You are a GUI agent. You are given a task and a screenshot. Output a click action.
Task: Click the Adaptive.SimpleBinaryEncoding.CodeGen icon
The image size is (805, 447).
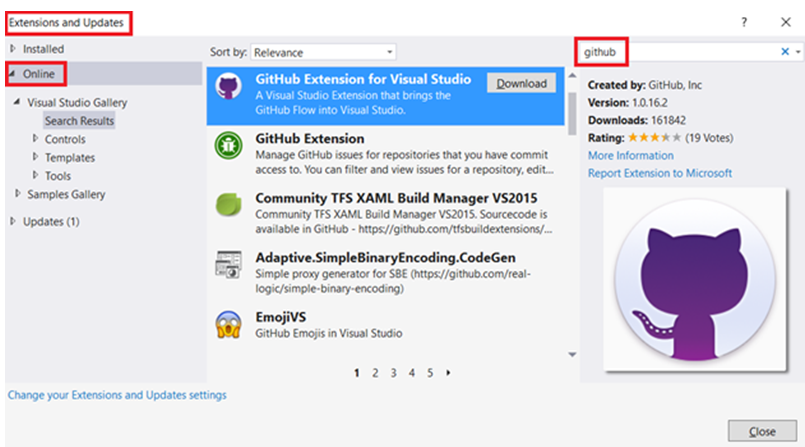coord(228,264)
